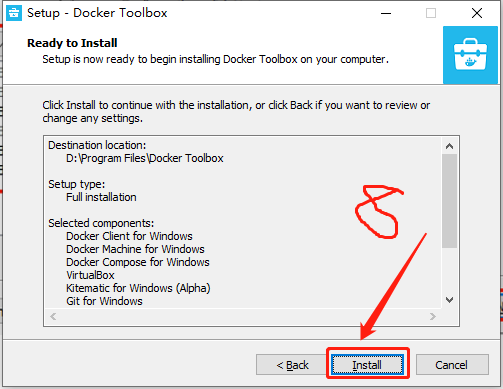This screenshot has height=389, width=503.
Task: Click the scroll right arrow below summary
Action: [433, 316]
